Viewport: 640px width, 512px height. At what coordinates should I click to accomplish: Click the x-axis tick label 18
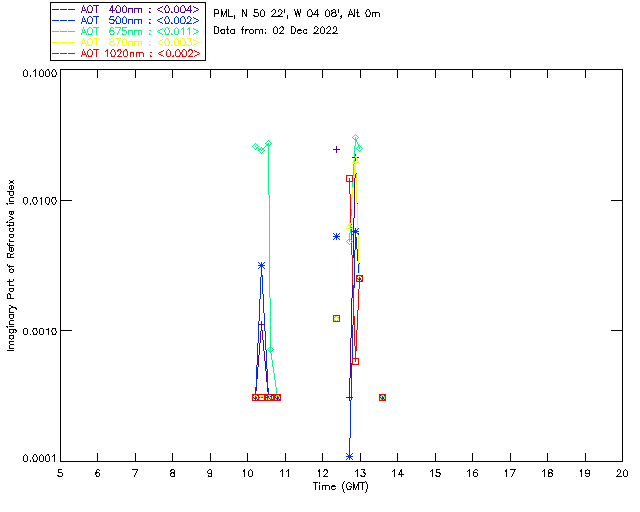547,473
